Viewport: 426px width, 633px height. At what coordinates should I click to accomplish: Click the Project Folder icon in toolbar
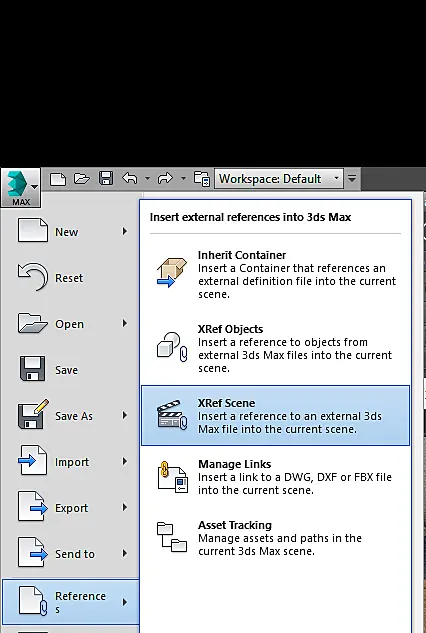[x=201, y=178]
